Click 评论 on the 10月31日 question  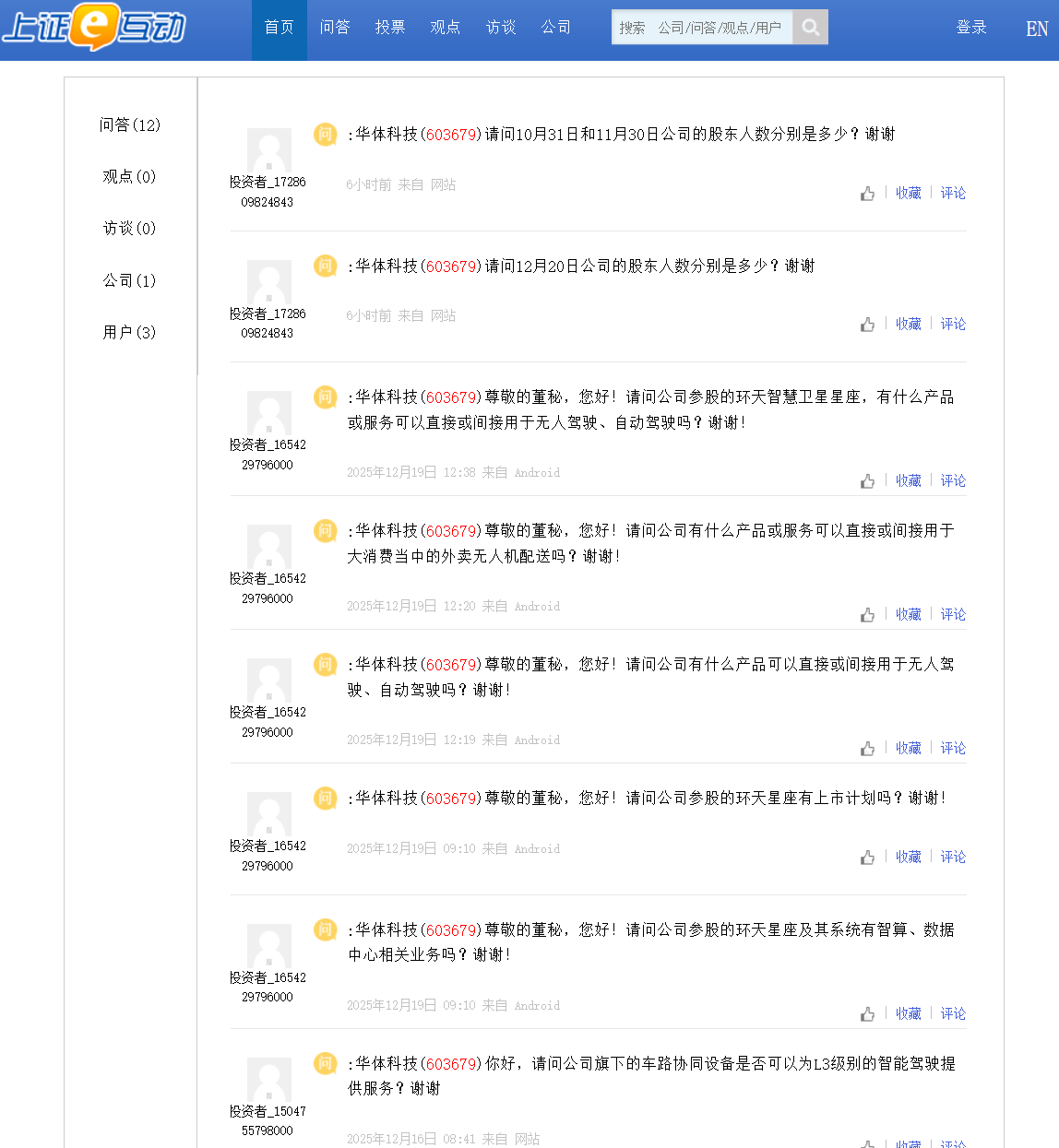[953, 193]
